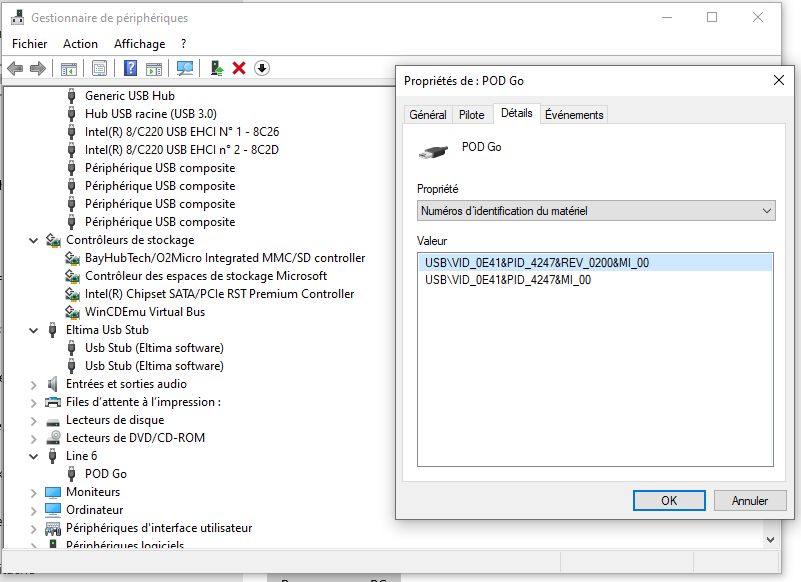Select the WinCDEmu Virtual Bus device

144,312
